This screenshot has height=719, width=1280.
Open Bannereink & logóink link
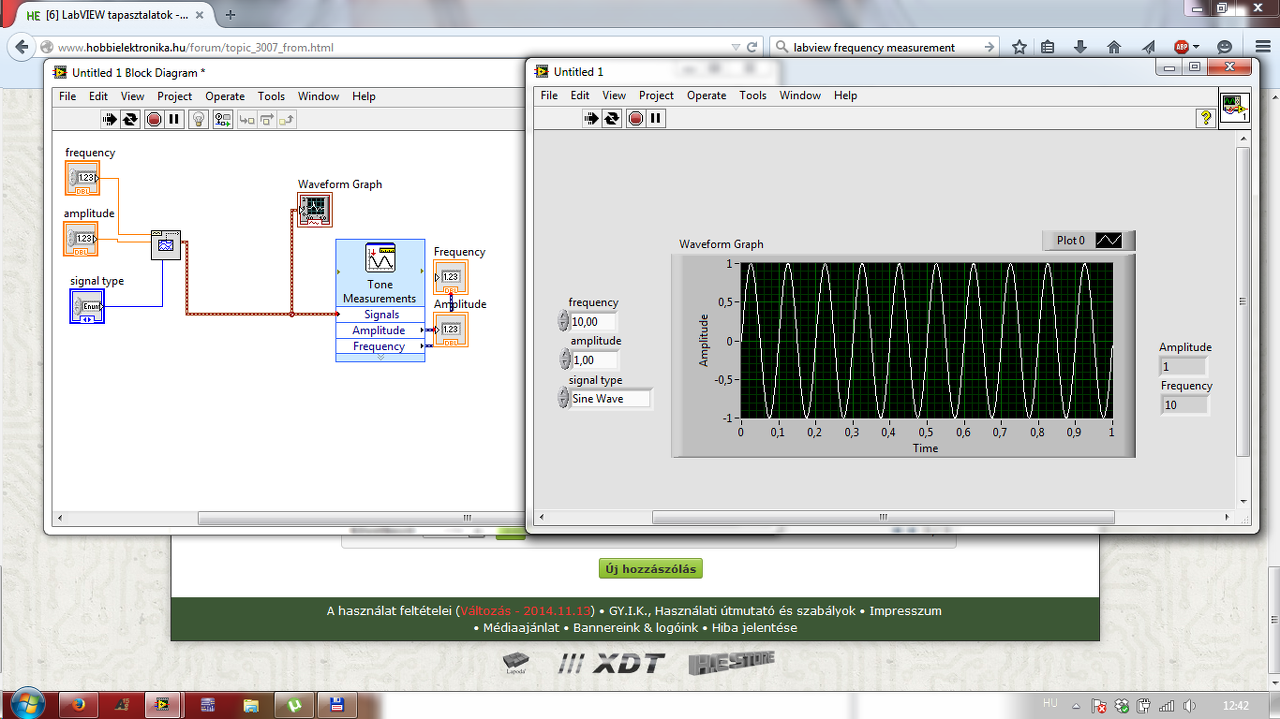(x=635, y=628)
